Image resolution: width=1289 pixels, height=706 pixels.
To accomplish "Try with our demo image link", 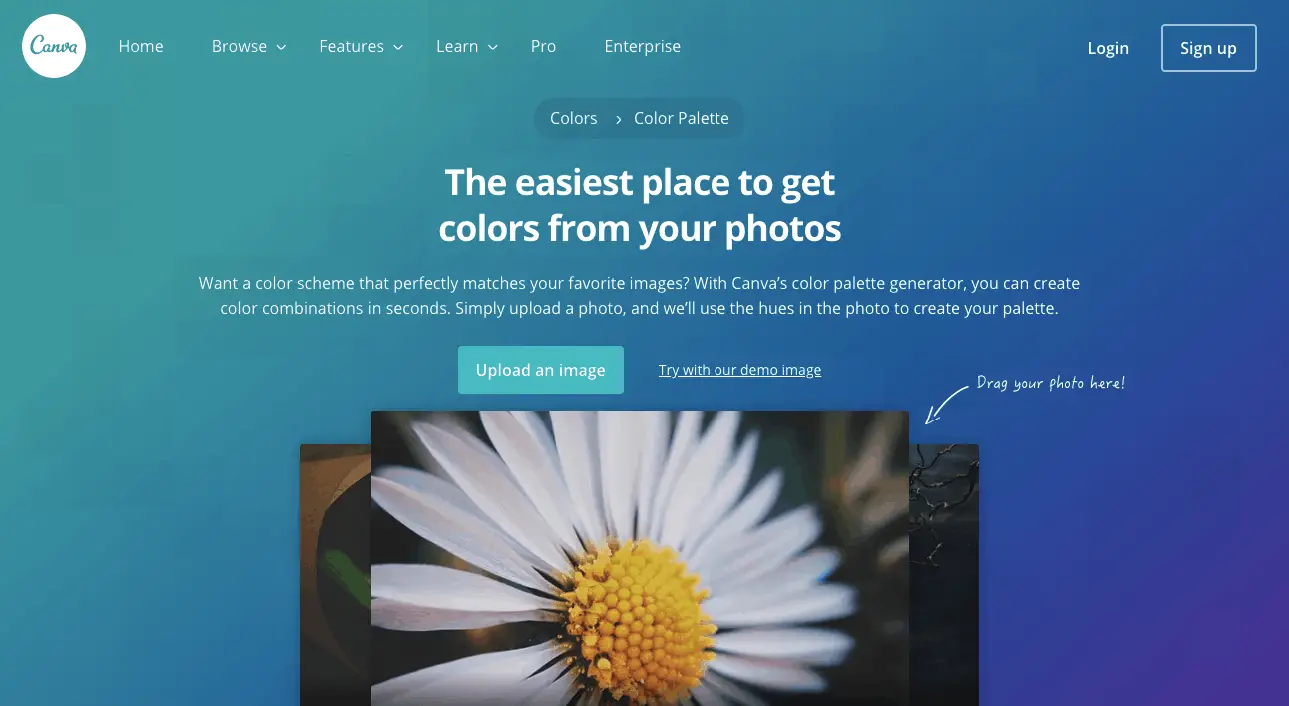I will pyautogui.click(x=740, y=370).
